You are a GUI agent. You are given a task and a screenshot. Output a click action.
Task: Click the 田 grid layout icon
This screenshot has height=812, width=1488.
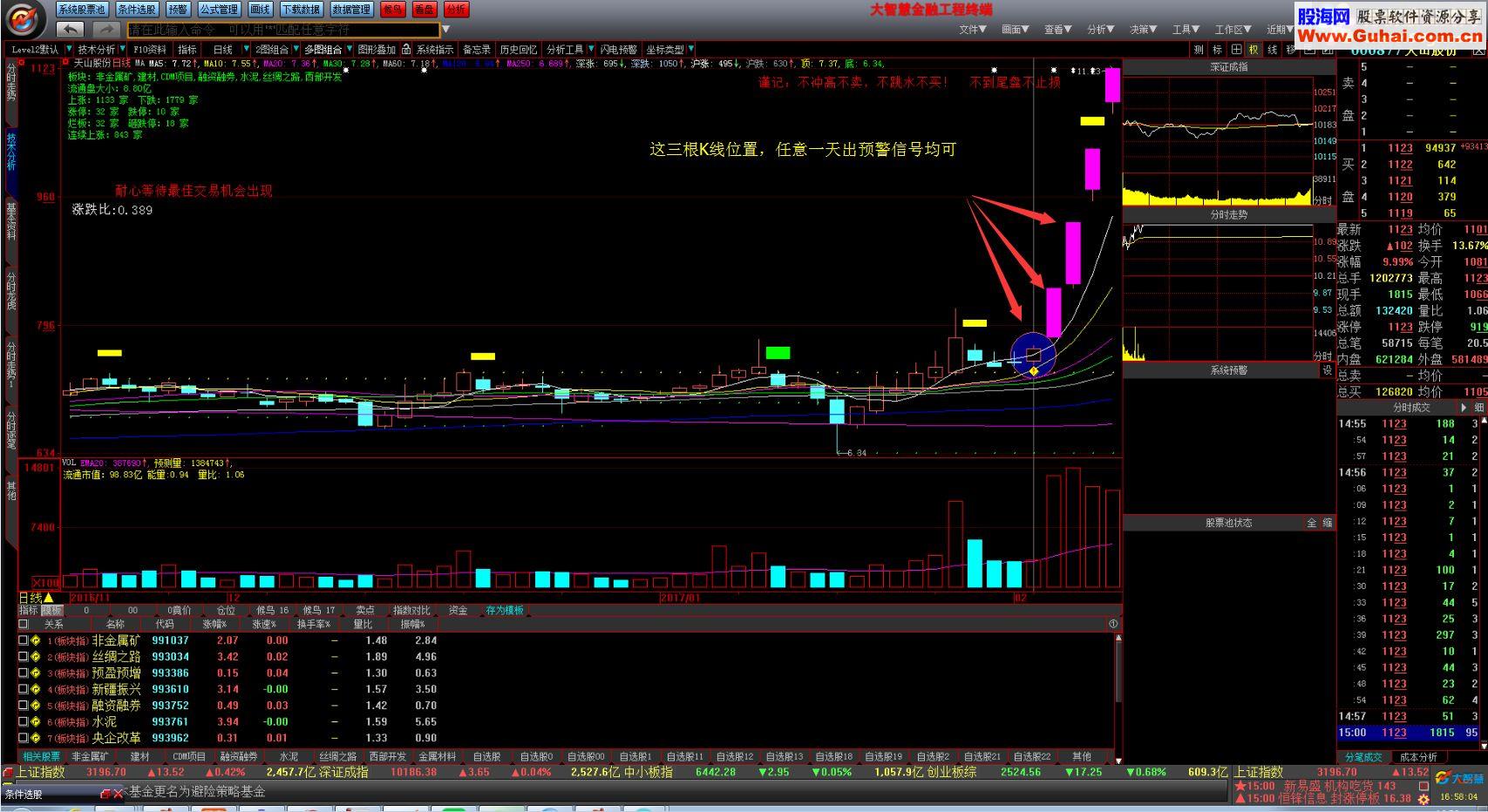(x=1235, y=50)
